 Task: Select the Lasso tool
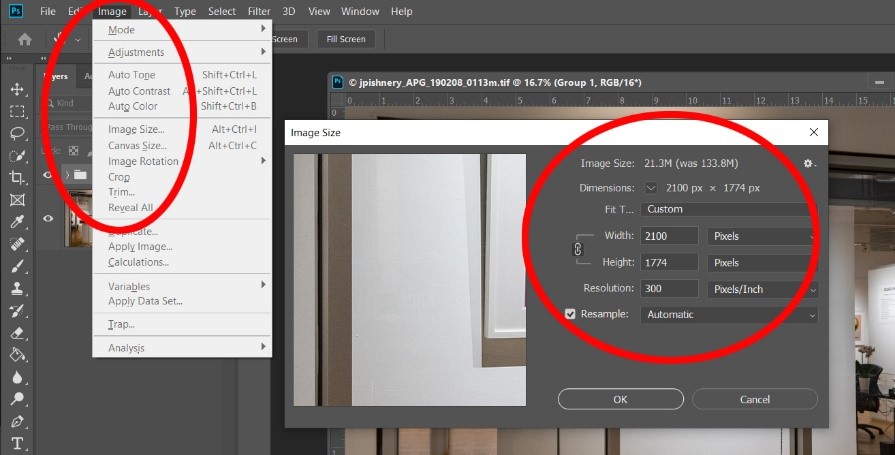[x=17, y=134]
